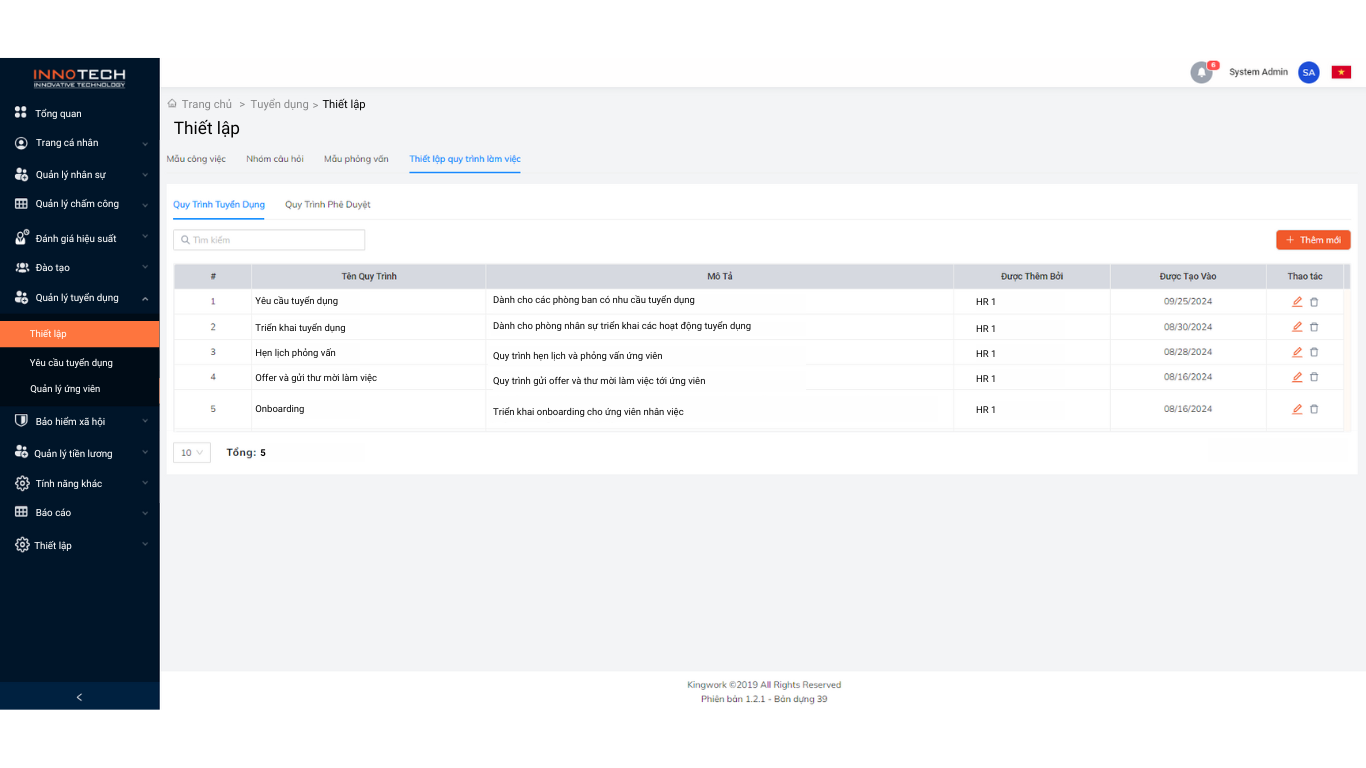Viewport: 1366px width, 768px height.
Task: Switch to Mẫu phỏng vấn tab
Action: pyautogui.click(x=356, y=159)
